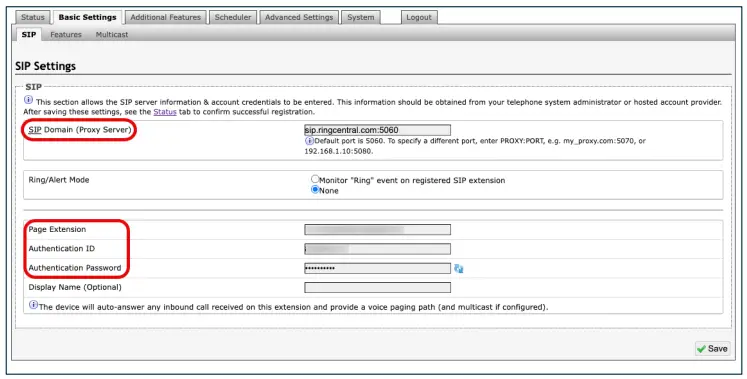
Task: Select the None ring/alert mode radio
Action: click(x=315, y=190)
